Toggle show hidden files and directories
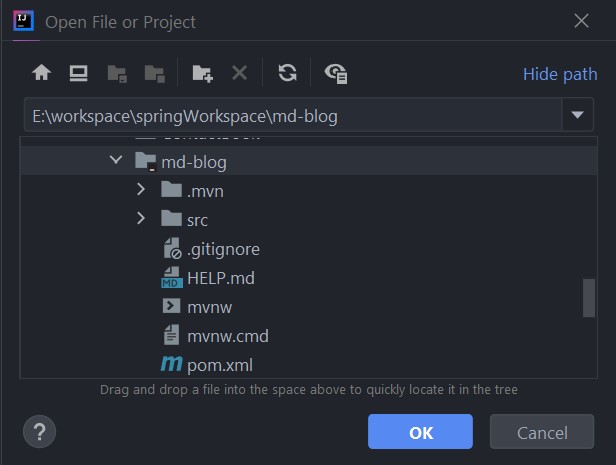 tap(336, 73)
